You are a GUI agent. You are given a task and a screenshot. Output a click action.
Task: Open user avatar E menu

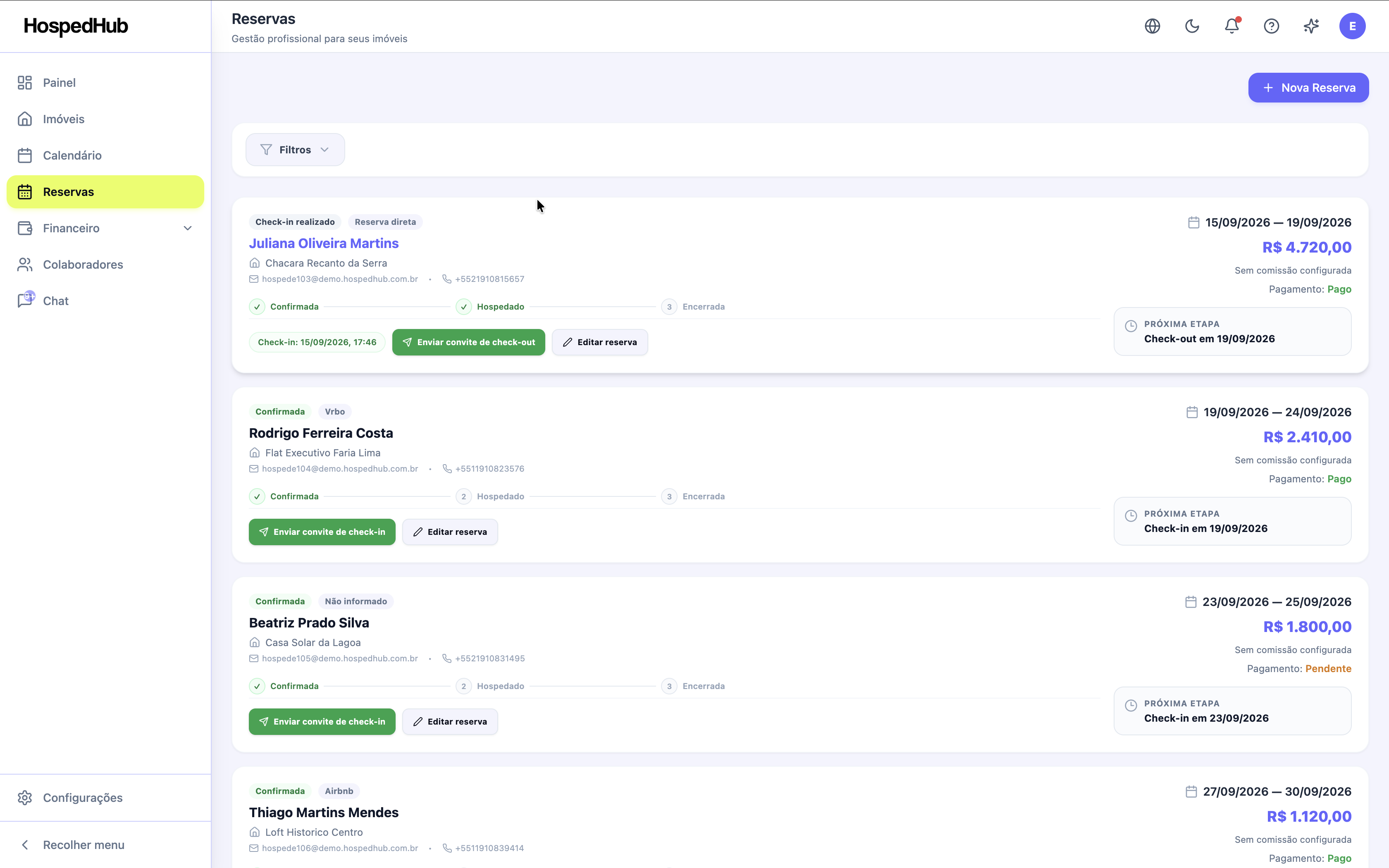click(x=1352, y=26)
